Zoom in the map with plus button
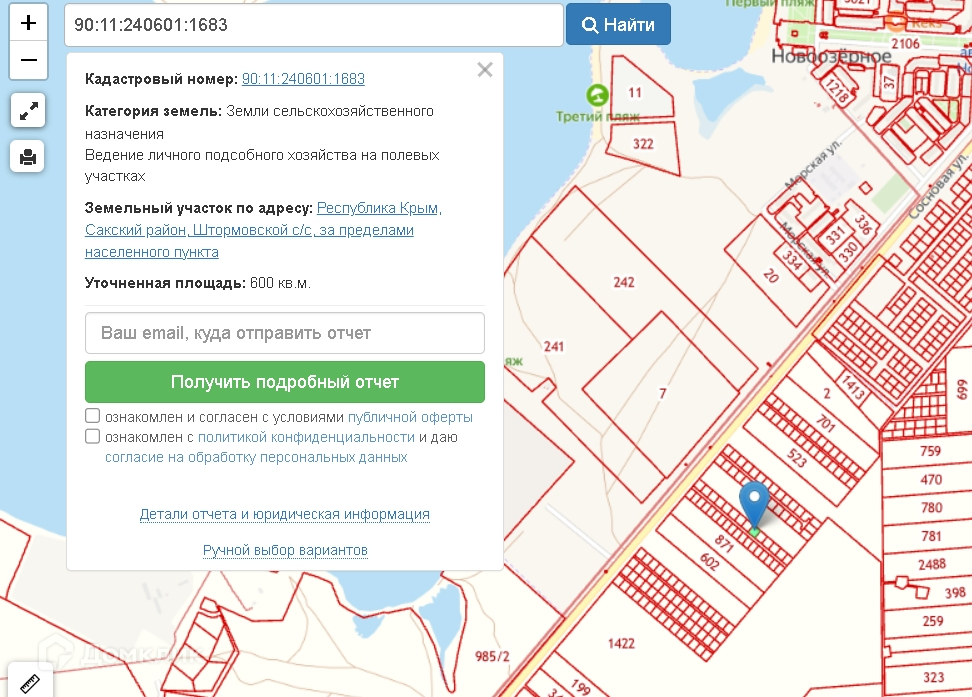 (x=28, y=23)
